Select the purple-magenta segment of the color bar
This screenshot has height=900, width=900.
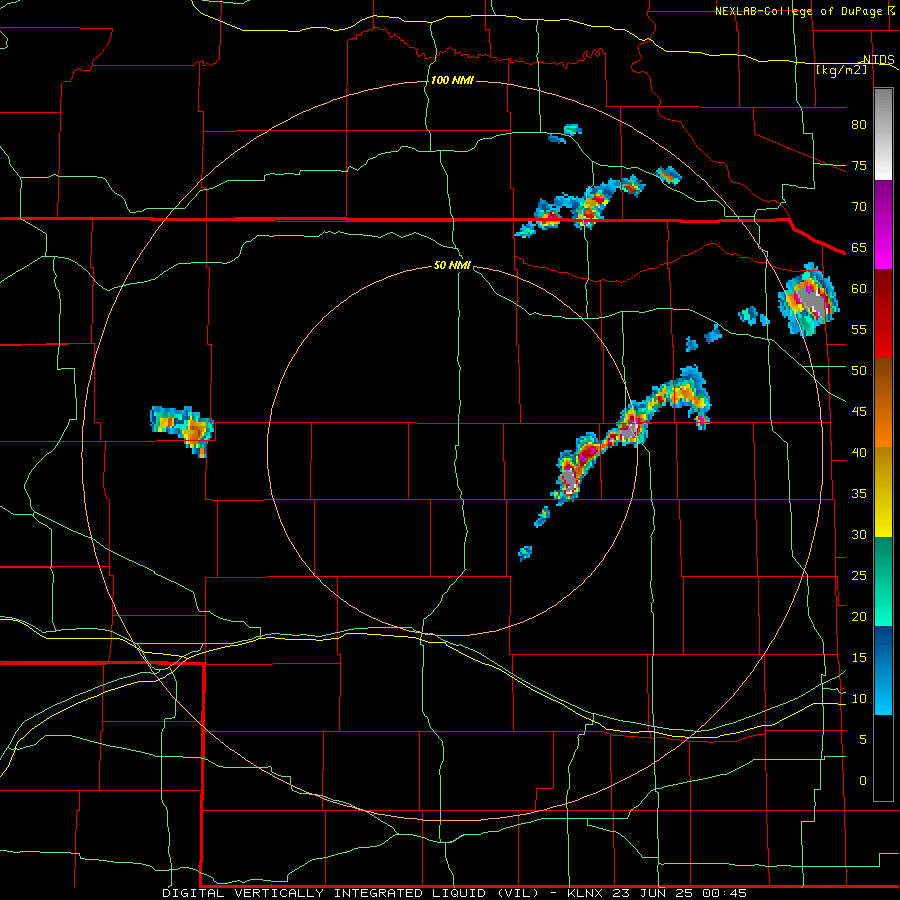tap(883, 224)
